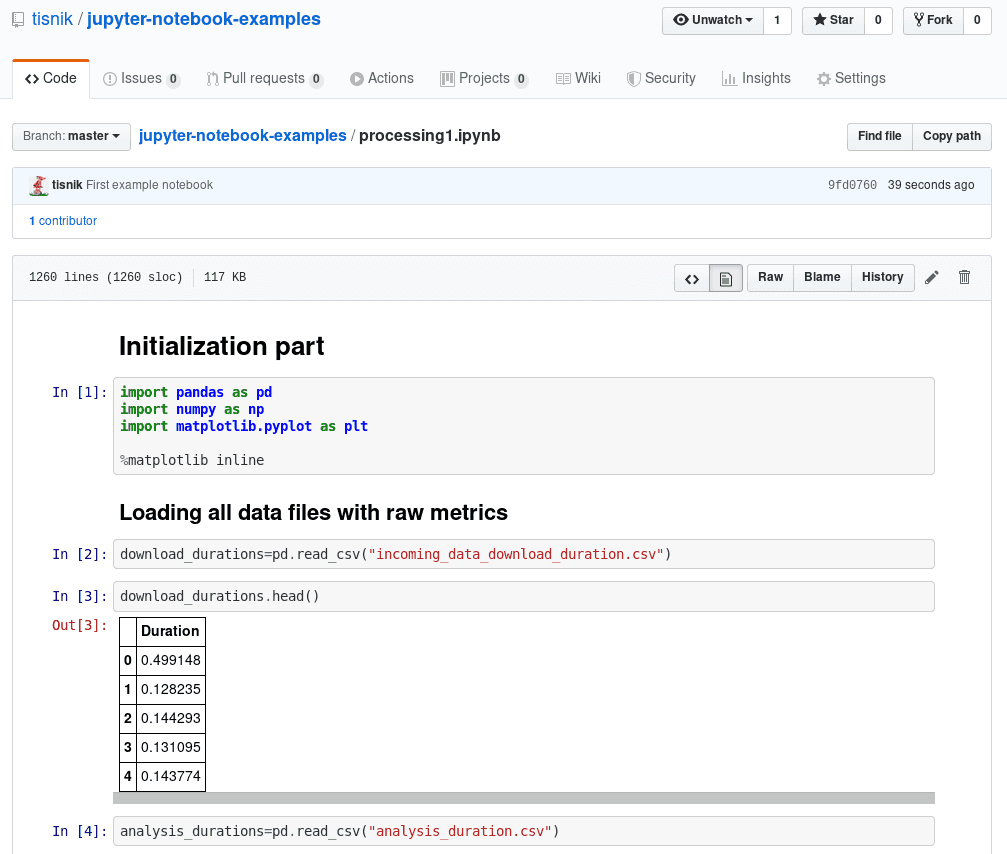Click tisnik's avatar in the commit row
Viewport: 1007px width, 854px height.
39,185
